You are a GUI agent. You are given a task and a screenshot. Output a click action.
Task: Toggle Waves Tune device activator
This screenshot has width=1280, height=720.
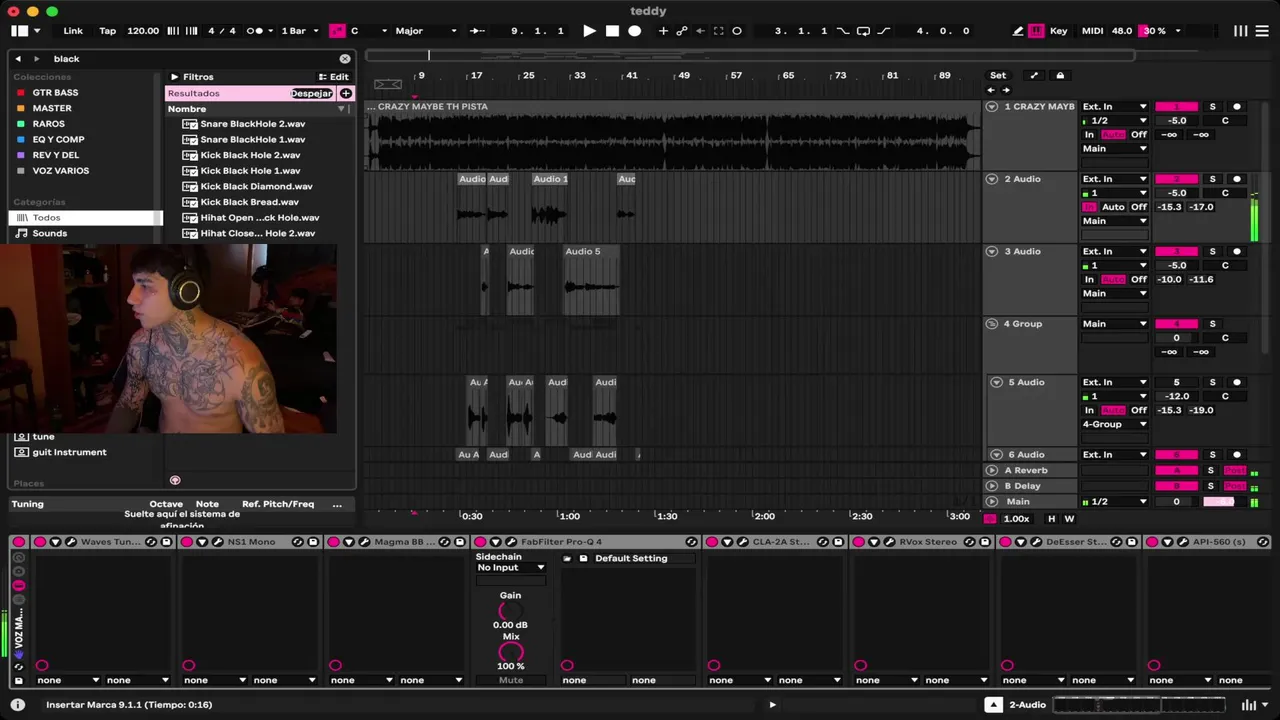pyautogui.click(x=40, y=542)
